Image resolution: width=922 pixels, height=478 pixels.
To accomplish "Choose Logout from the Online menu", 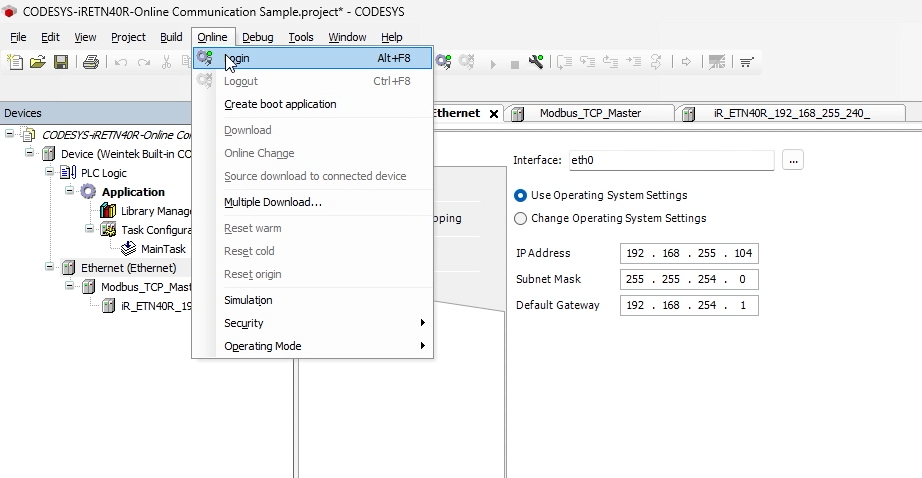I will click(313, 81).
